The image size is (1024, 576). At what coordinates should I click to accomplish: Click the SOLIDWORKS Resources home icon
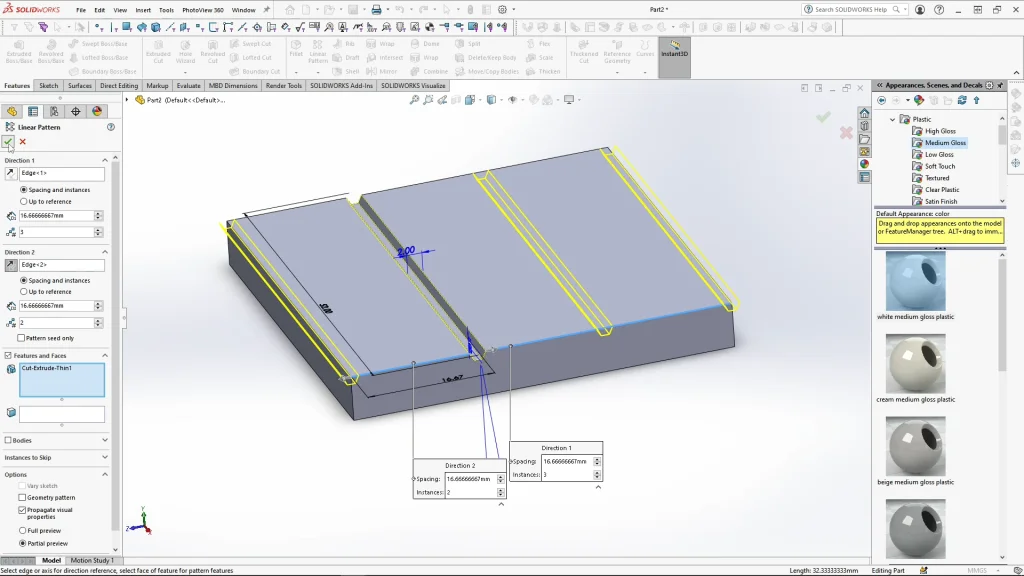[x=865, y=113]
